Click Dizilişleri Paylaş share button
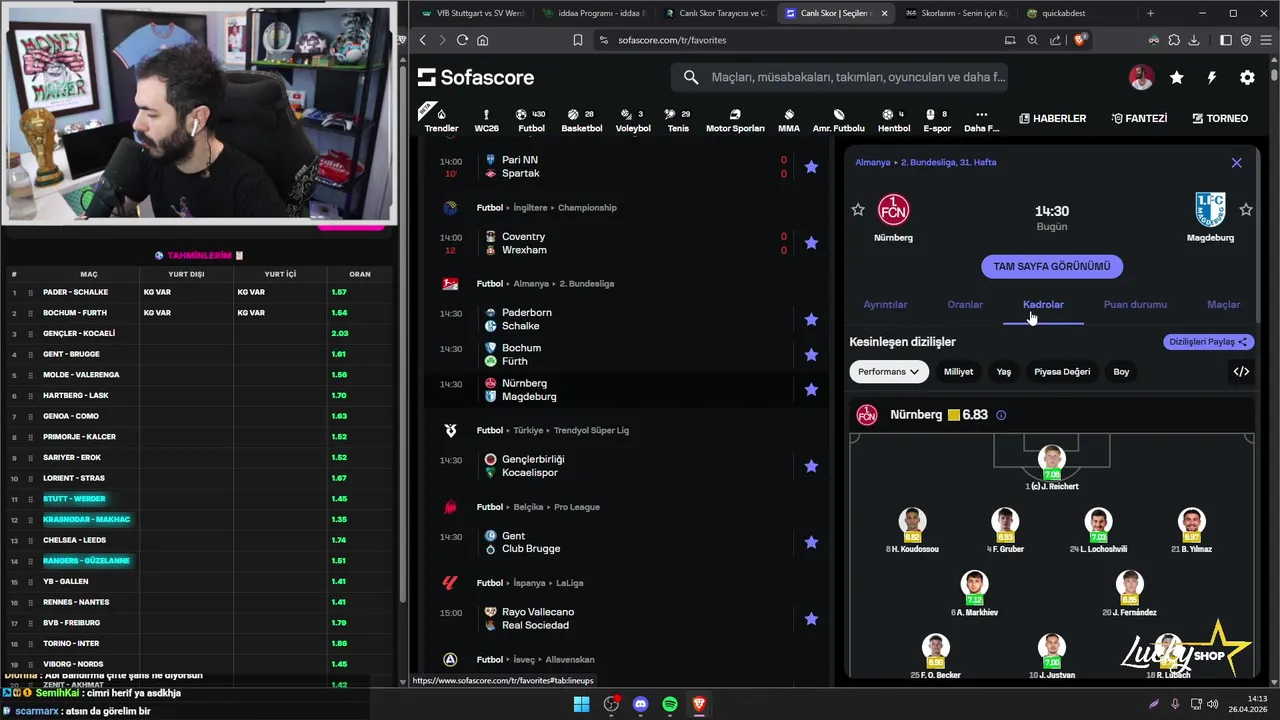The width and height of the screenshot is (1280, 720). click(x=1209, y=342)
